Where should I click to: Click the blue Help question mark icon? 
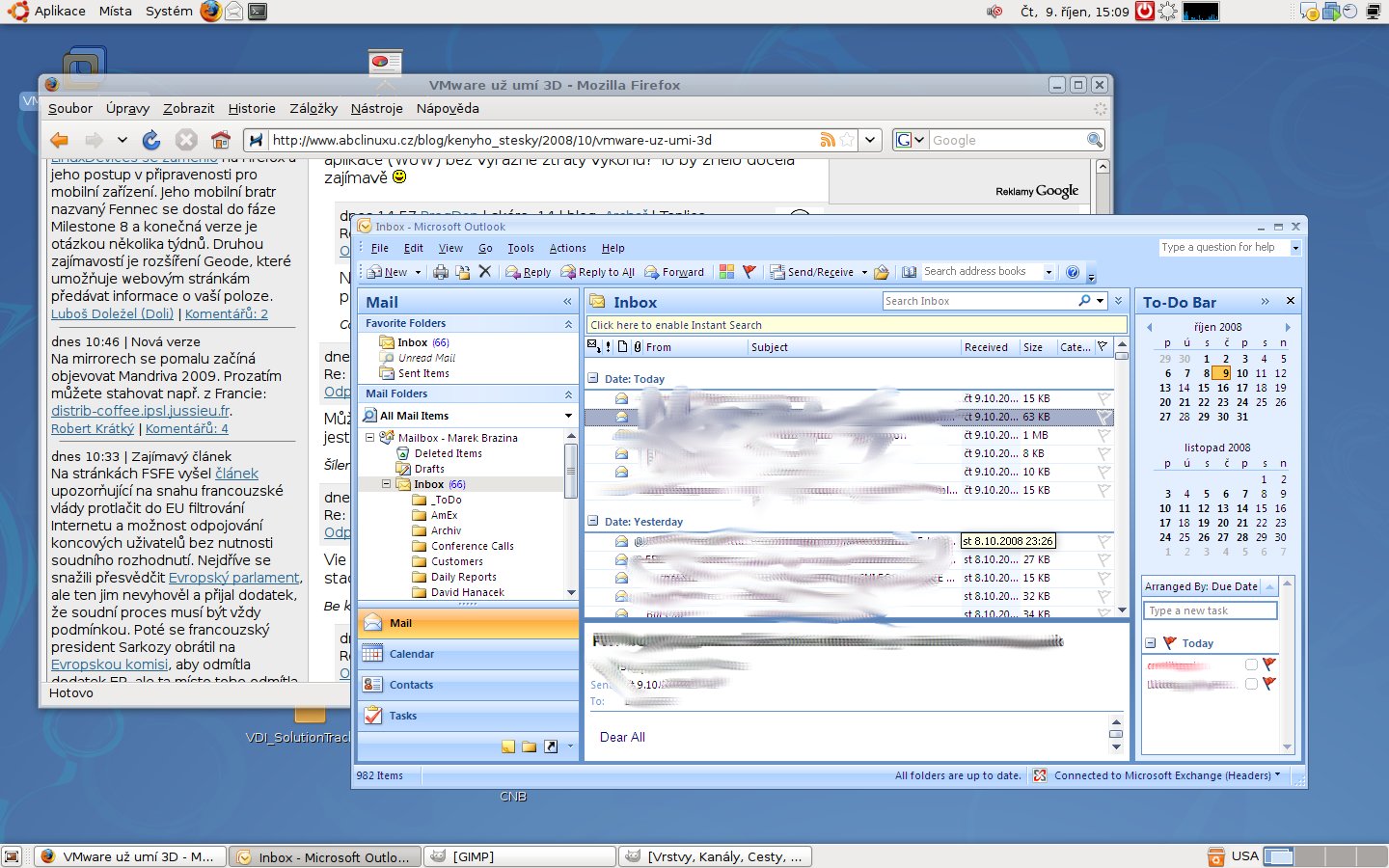1073,272
